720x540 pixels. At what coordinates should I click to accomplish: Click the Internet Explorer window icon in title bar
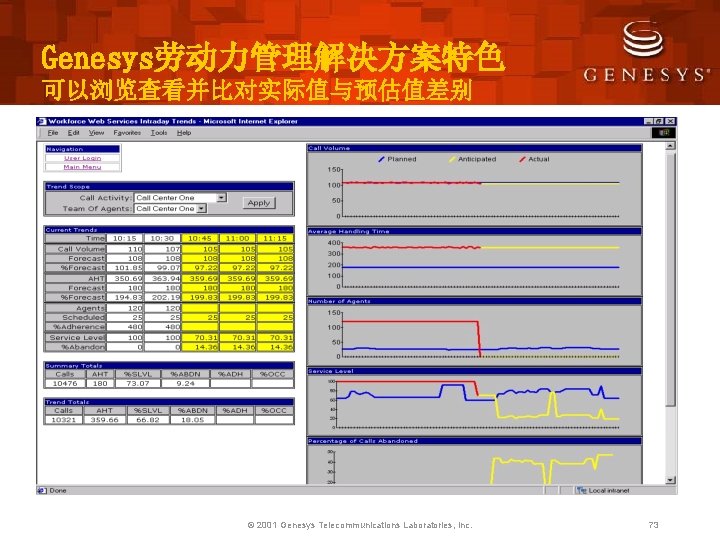click(x=42, y=121)
